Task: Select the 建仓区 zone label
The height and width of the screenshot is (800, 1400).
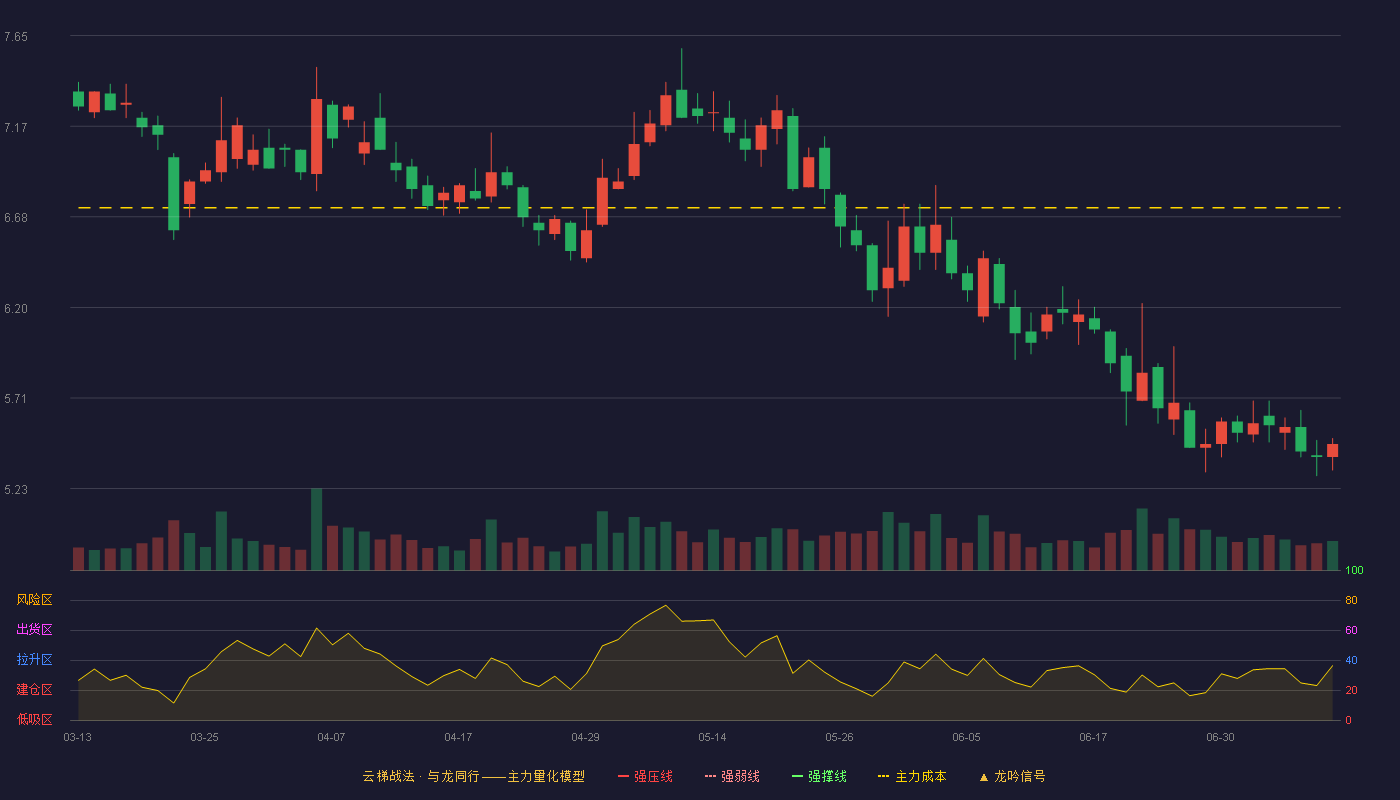Action: pos(34,690)
